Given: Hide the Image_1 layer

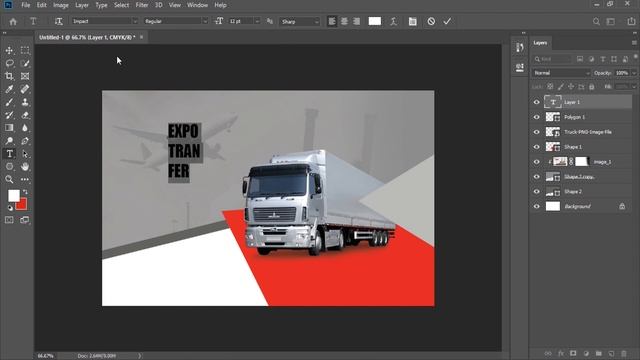Looking at the screenshot, I should [536, 162].
